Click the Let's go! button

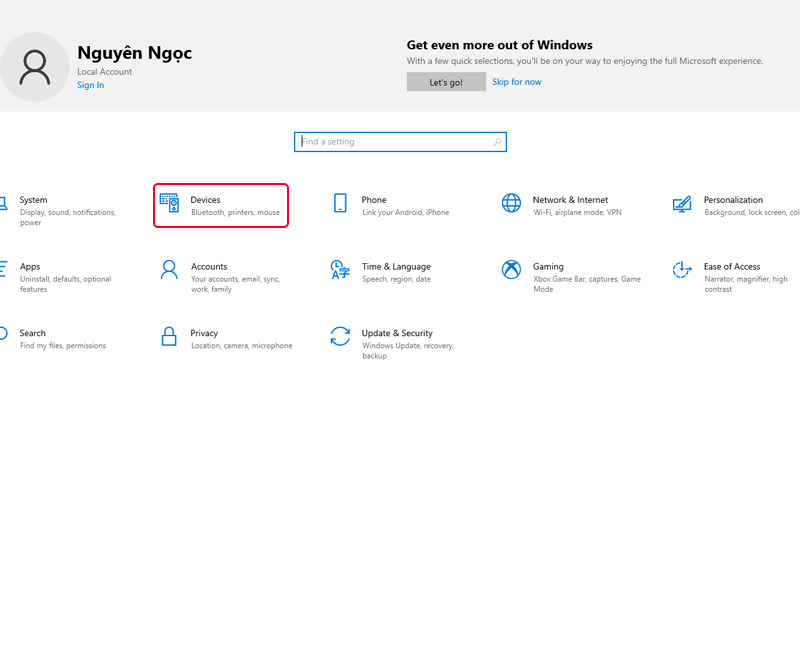(446, 82)
